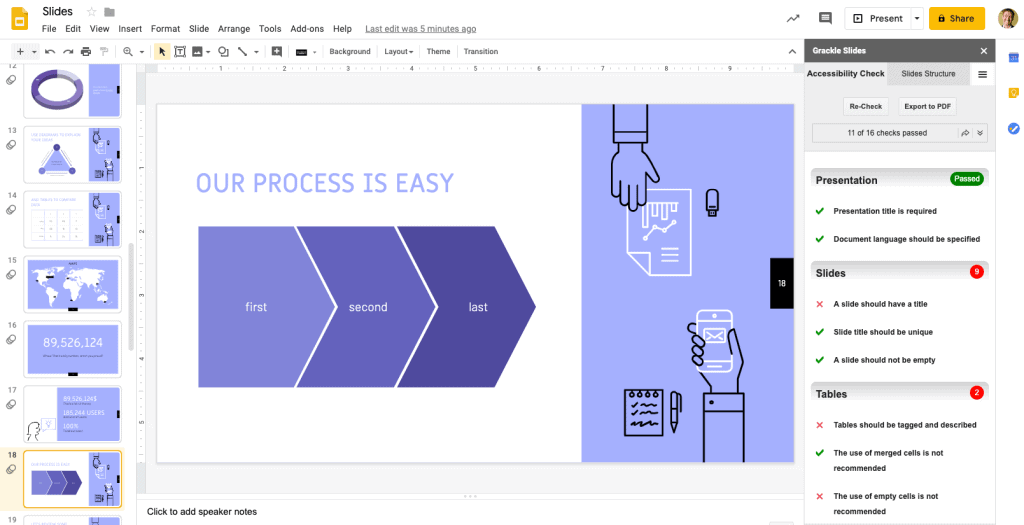The width and height of the screenshot is (1024, 525).
Task: Open Google Calendar side panel icon
Action: 1014,57
